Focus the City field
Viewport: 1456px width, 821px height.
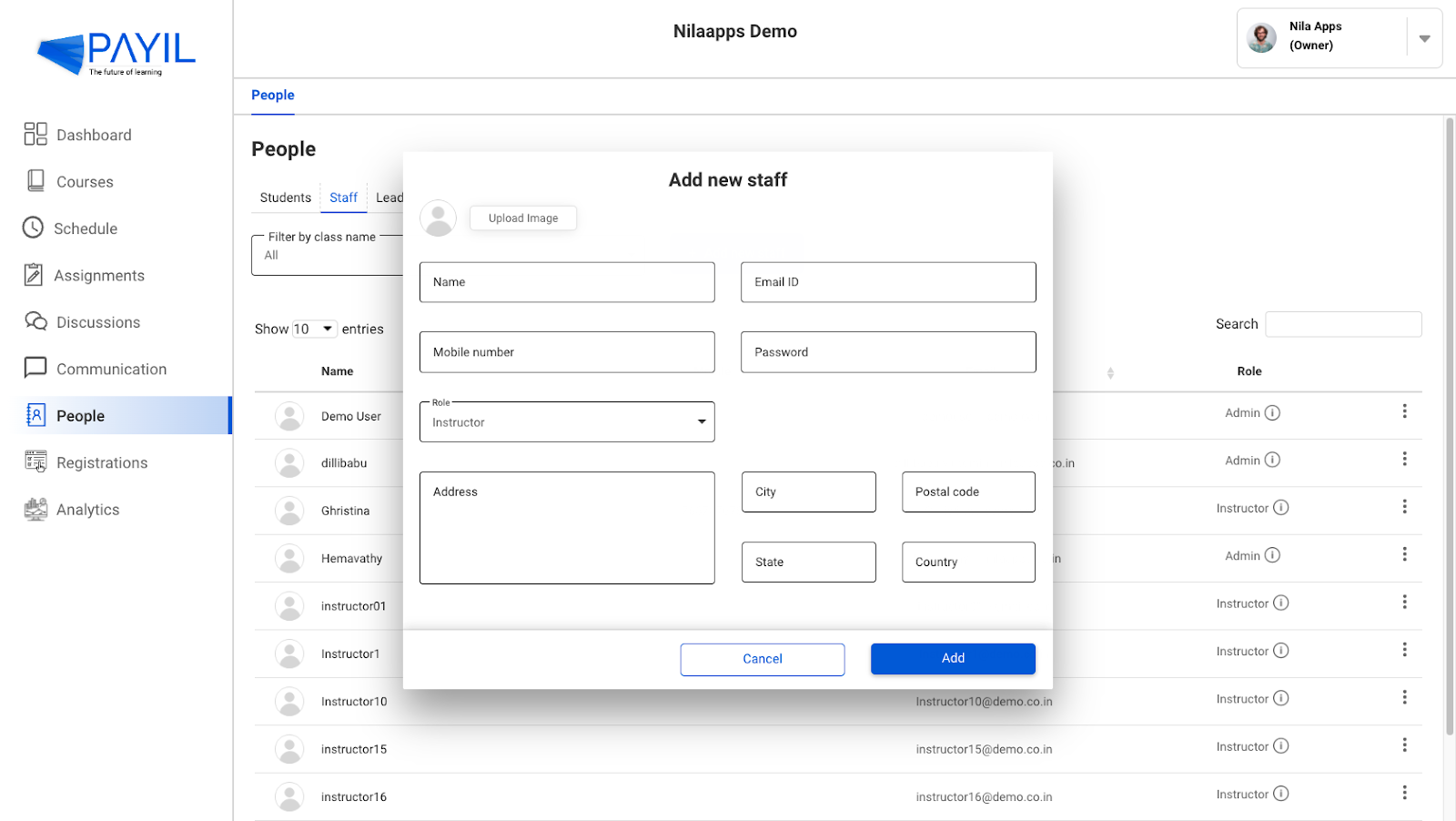pos(809,492)
